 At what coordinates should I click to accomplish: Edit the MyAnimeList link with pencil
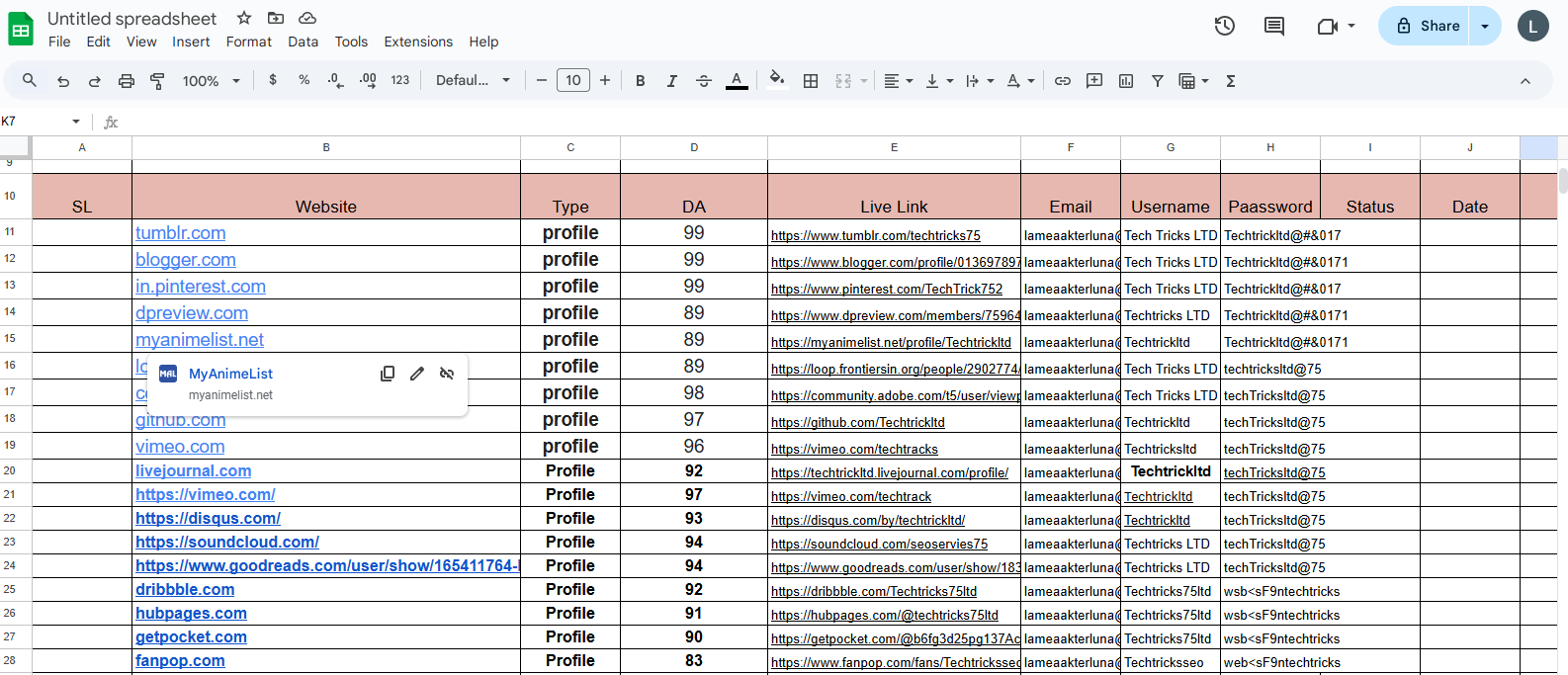(417, 374)
